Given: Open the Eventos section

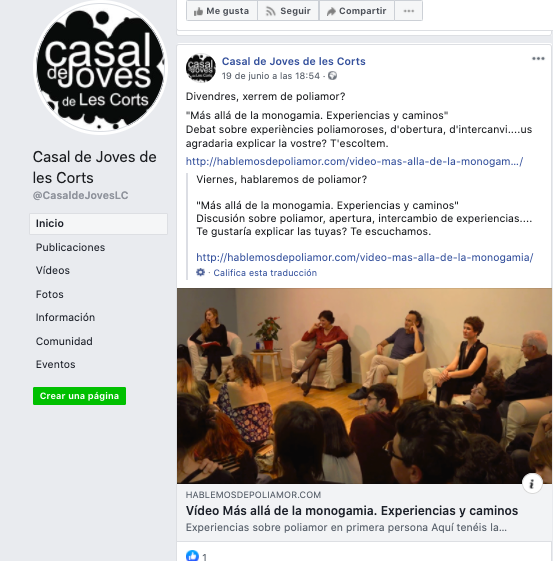Looking at the screenshot, I should pos(55,364).
